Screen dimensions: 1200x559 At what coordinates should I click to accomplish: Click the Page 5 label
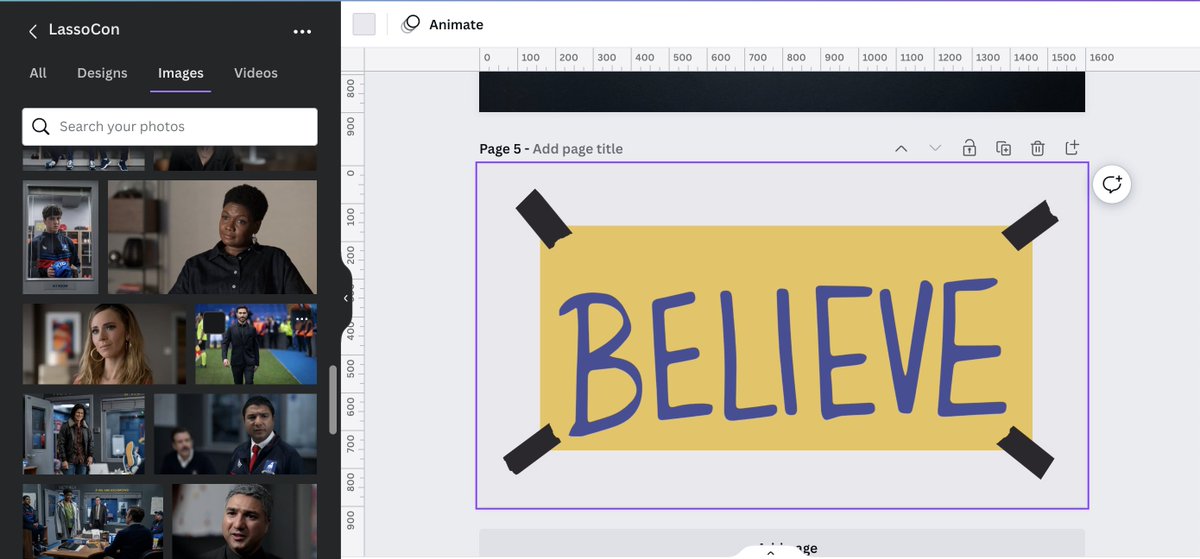coord(500,149)
